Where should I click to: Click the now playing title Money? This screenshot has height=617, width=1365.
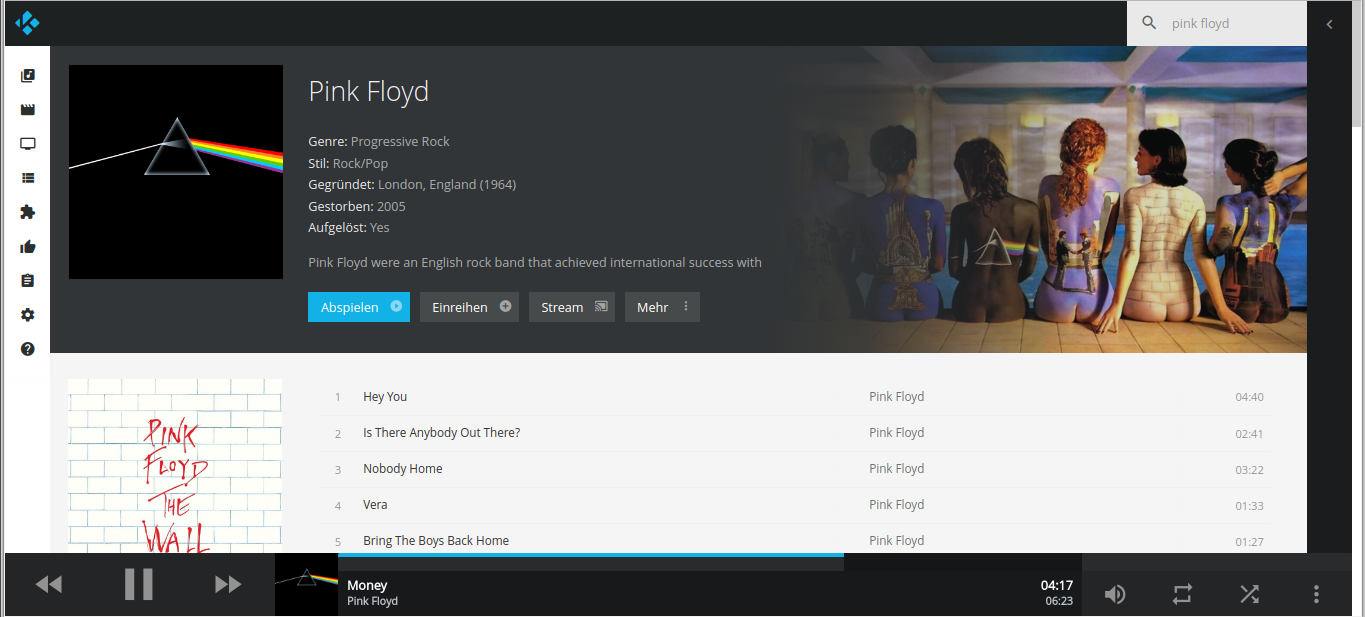pos(367,586)
